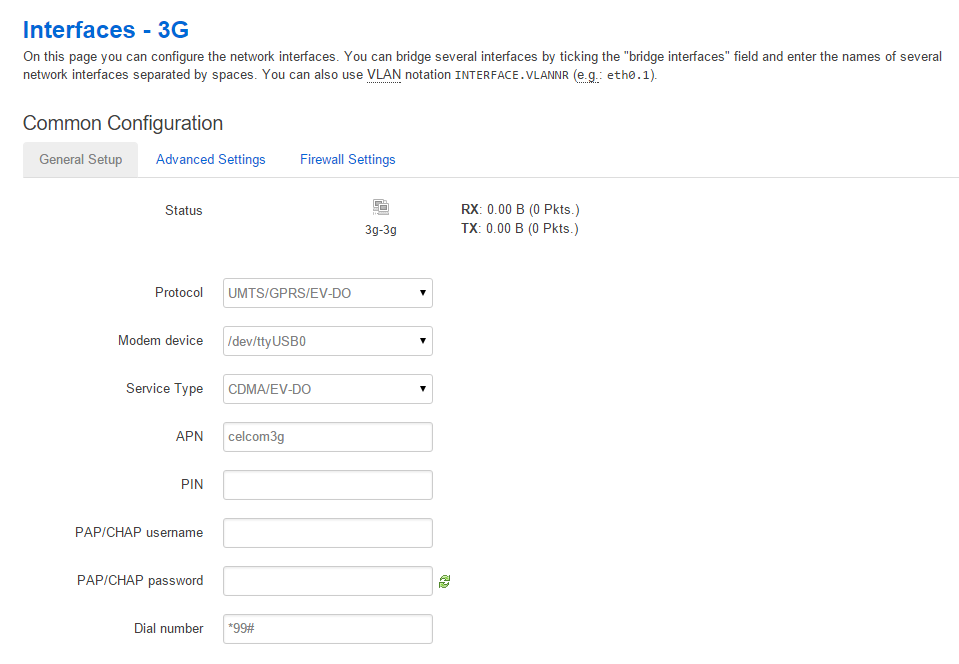The image size is (959, 664).
Task: Click the TX traffic statistics text
Action: 519,229
